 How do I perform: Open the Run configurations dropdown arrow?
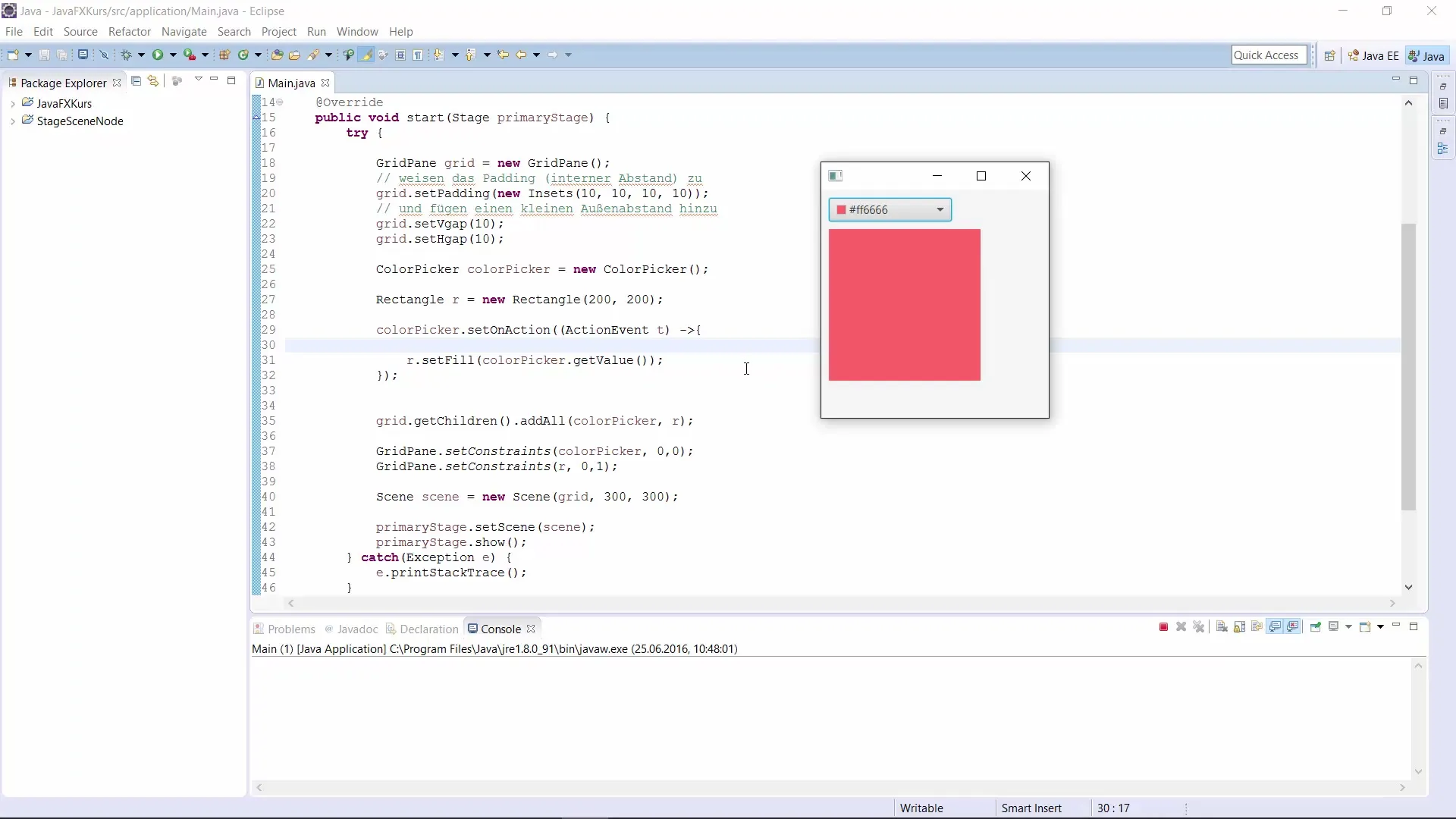coord(173,55)
